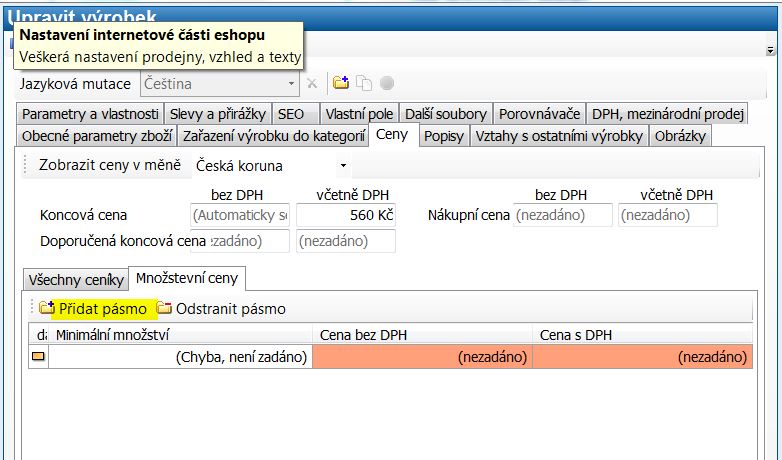Screen dimensions: 782x460
Task: Click the Koncová cena včetně DPH field
Action: pos(346,215)
